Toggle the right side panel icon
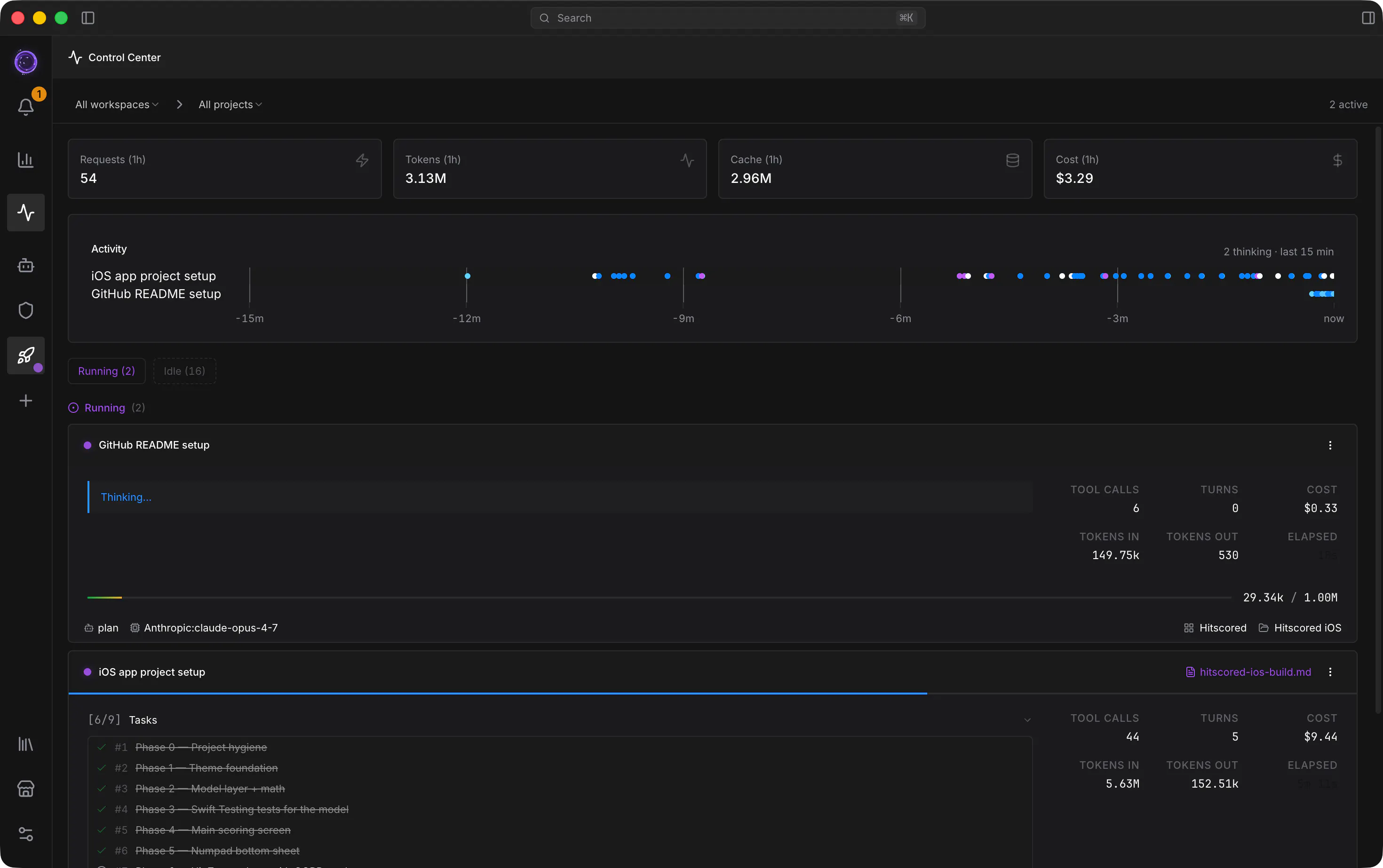Screen dimensions: 1383x868 (1368, 18)
